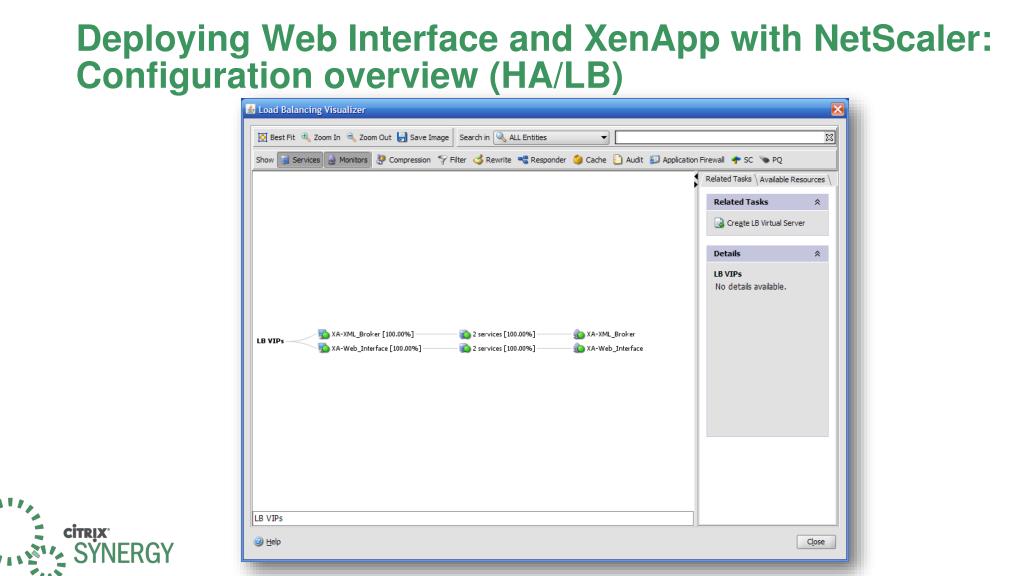Viewport: 1024px width, 576px height.
Task: Collapse the side panel using splitter arrows
Action: (x=696, y=181)
